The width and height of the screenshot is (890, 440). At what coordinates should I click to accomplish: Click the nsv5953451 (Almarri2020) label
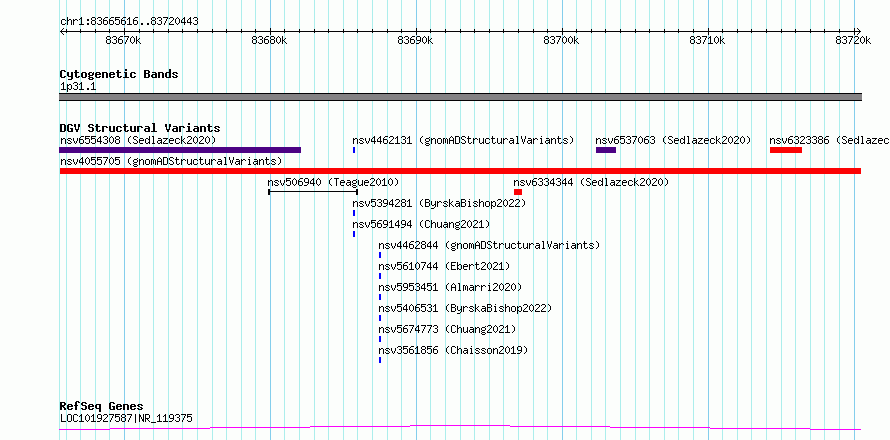[450, 287]
